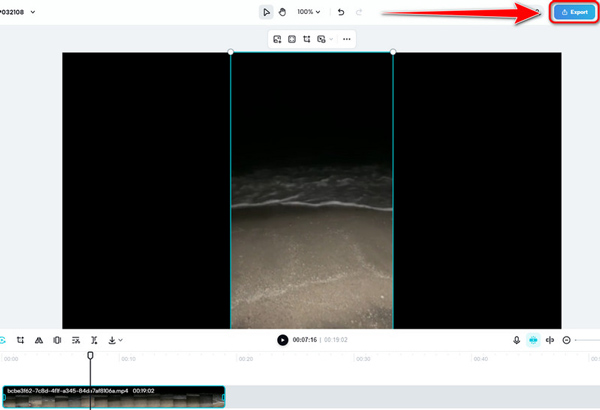Expand chevron beside replace media icon
Viewport: 600px width, 410px height.
331,39
